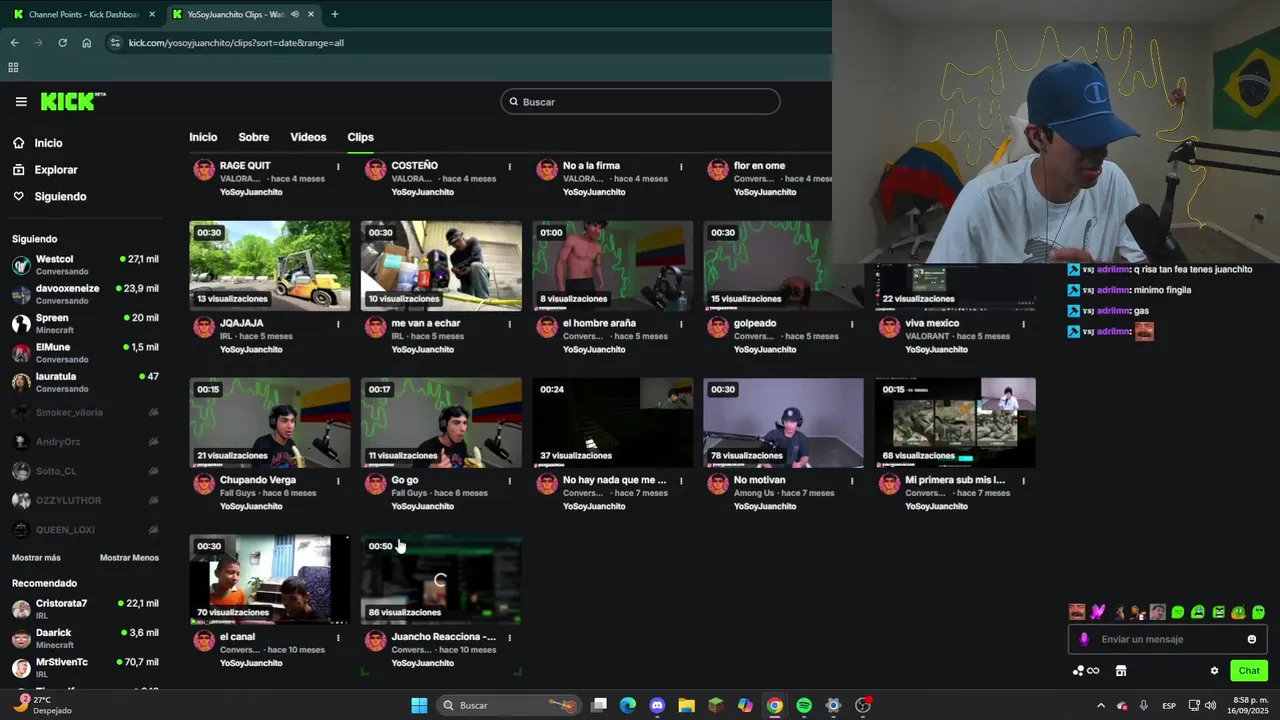
Task: Open options menu for RAGE QUIT clip
Action: tap(338, 167)
